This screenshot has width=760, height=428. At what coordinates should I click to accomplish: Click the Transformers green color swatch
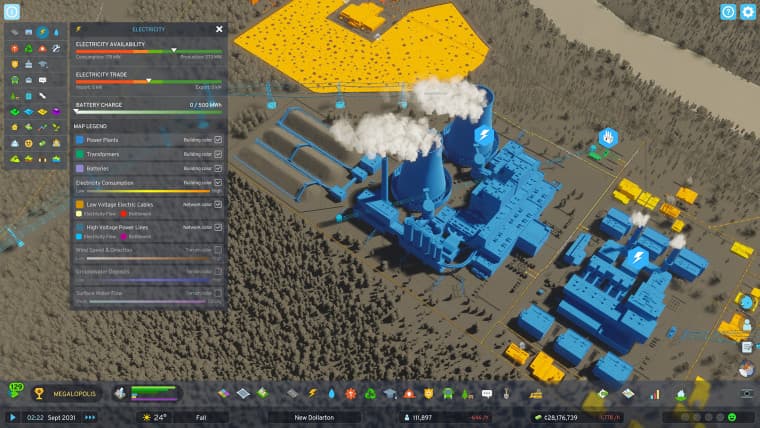79,154
